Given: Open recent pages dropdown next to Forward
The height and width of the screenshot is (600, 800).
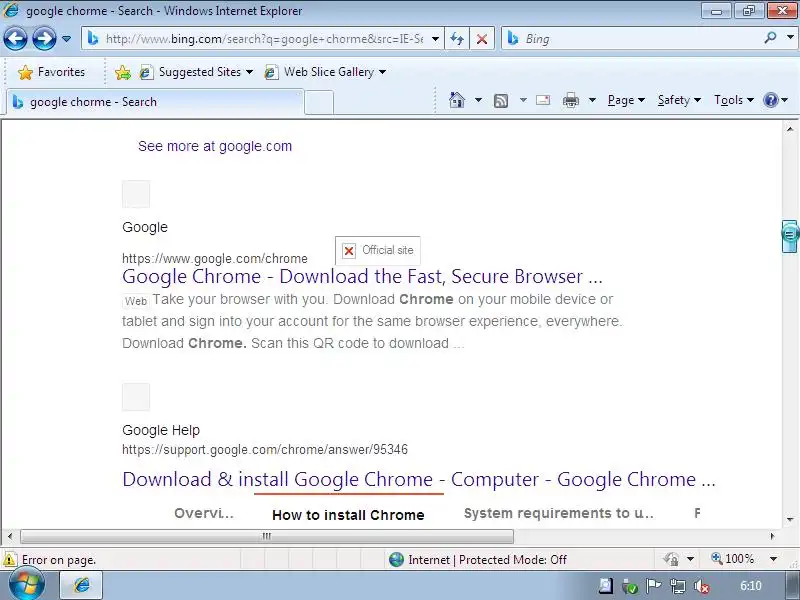Looking at the screenshot, I should click(66, 39).
